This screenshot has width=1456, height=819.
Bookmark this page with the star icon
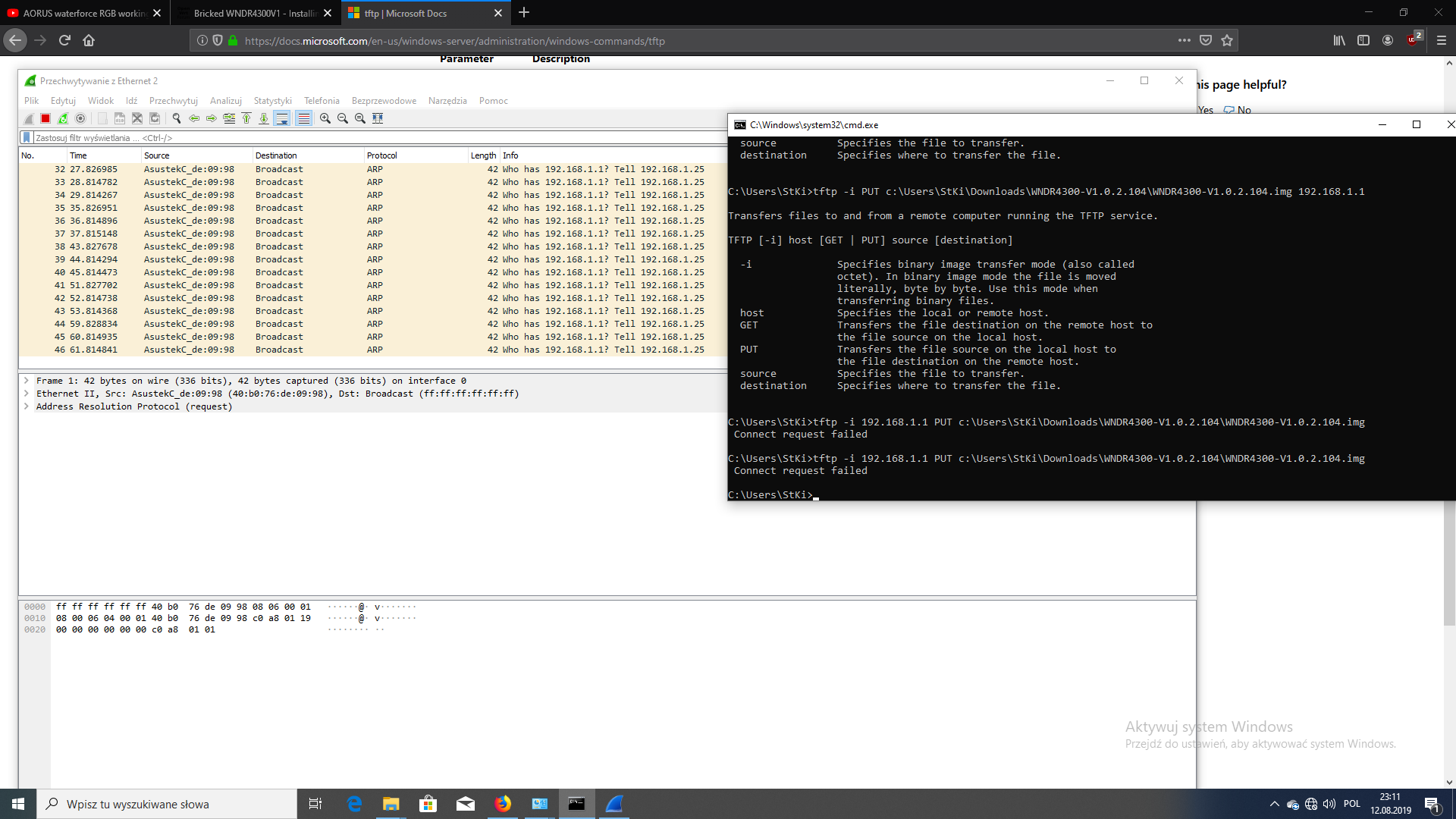[x=1227, y=40]
